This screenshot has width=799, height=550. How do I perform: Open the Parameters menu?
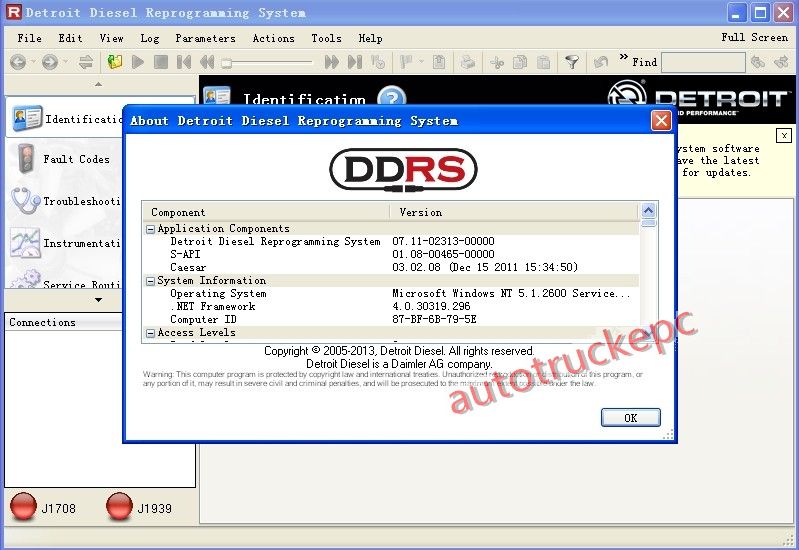pyautogui.click(x=205, y=38)
